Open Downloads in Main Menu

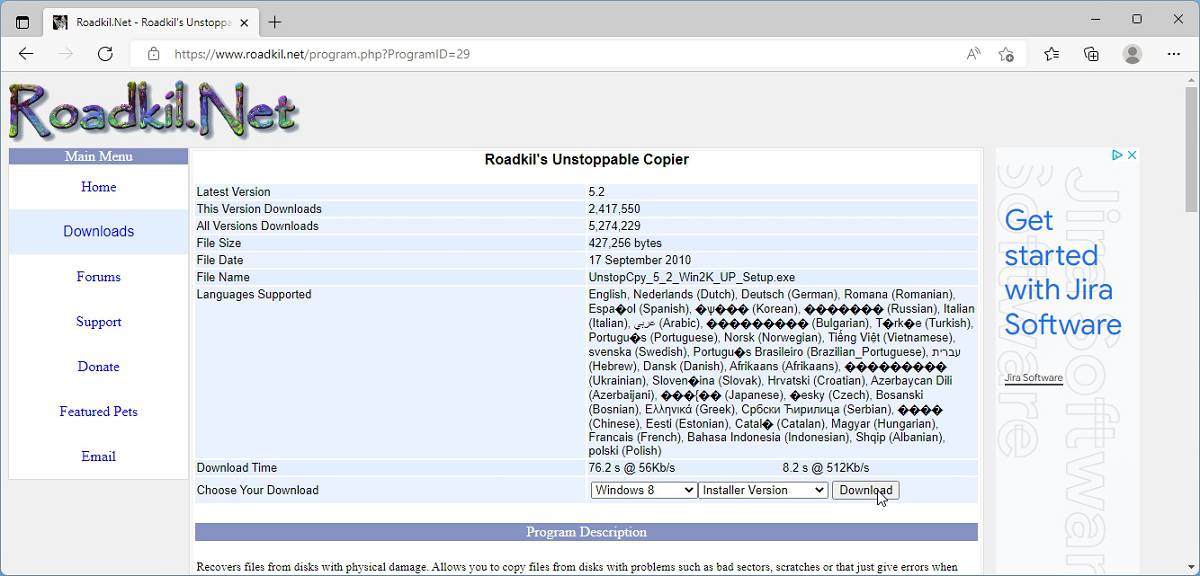[98, 231]
